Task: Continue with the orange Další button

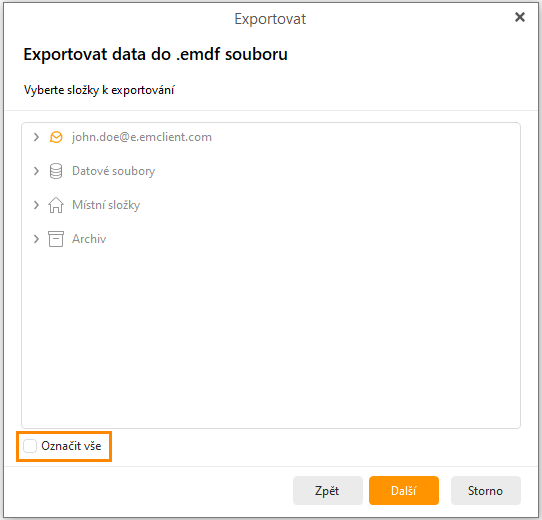Action: (x=404, y=490)
